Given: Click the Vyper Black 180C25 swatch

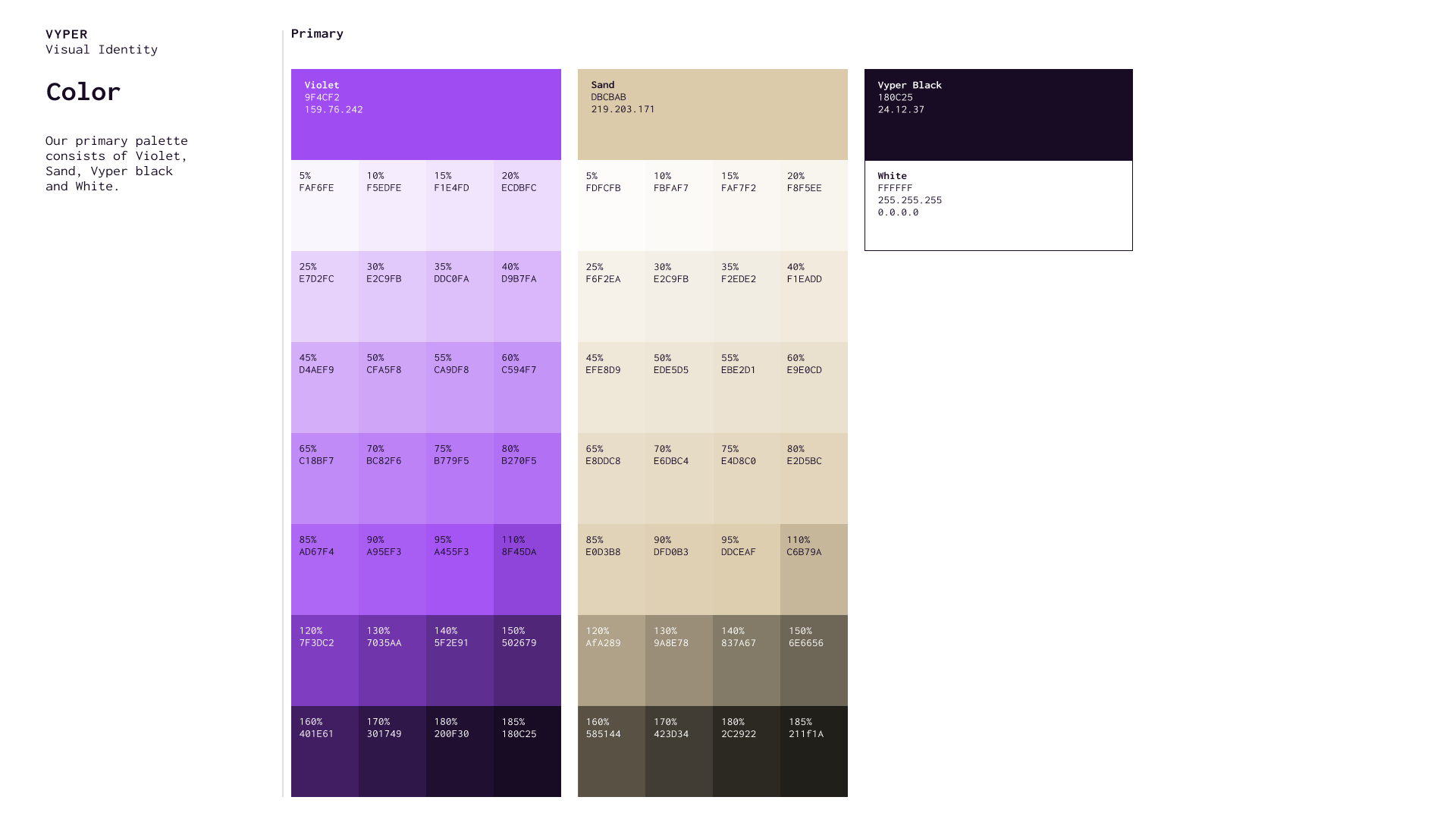Looking at the screenshot, I should 998,115.
